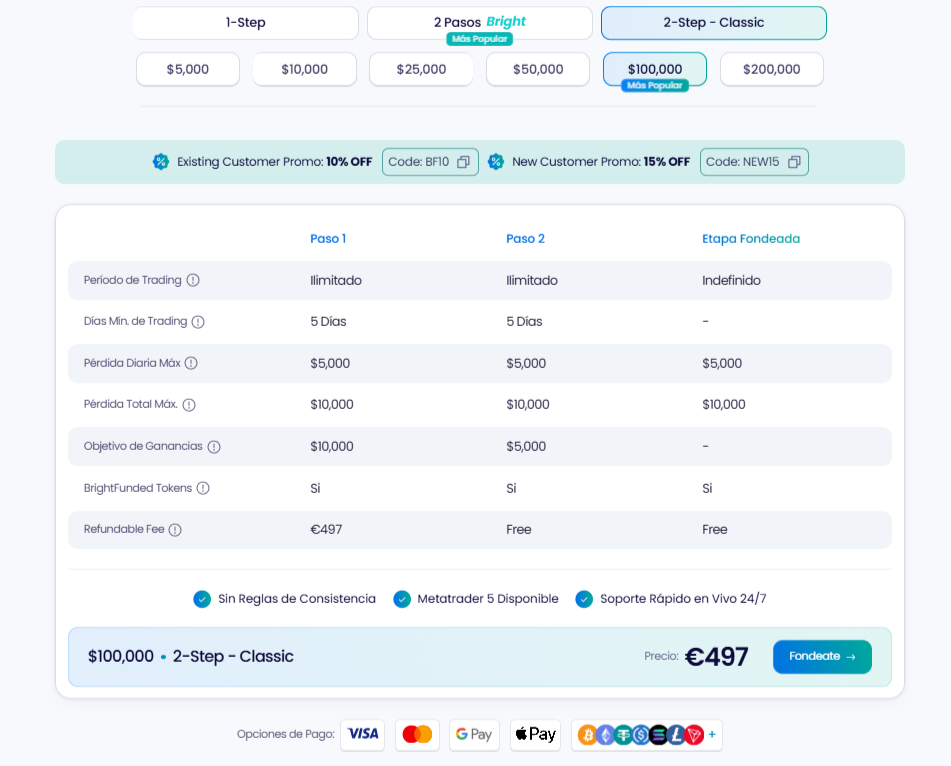Choose the $5,000 account size
The image size is (951, 766).
[188, 69]
